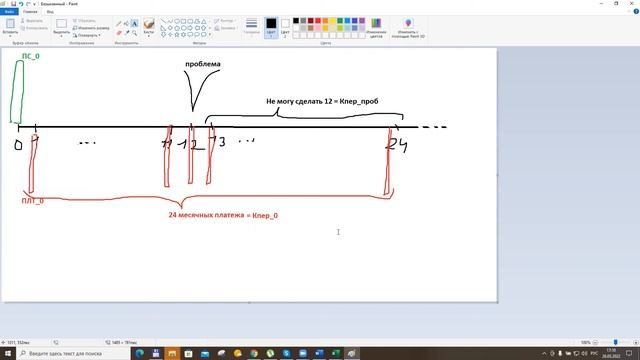Select the Eraser tool
The height and width of the screenshot is (360, 640).
coord(119,33)
